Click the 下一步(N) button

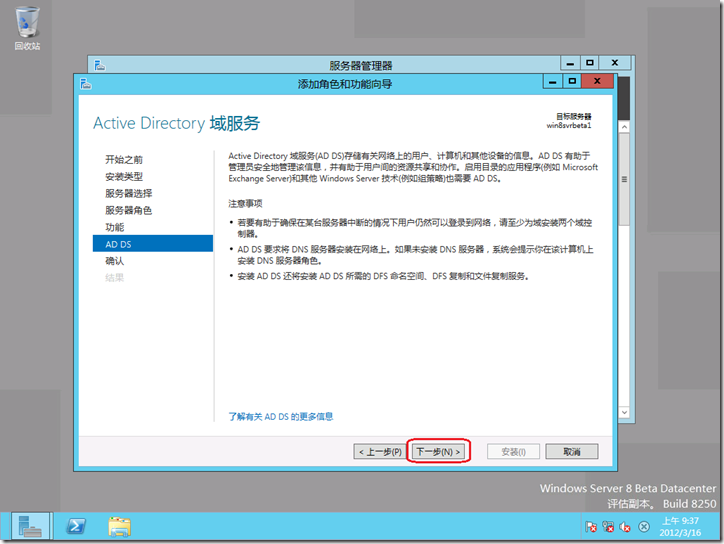438,452
